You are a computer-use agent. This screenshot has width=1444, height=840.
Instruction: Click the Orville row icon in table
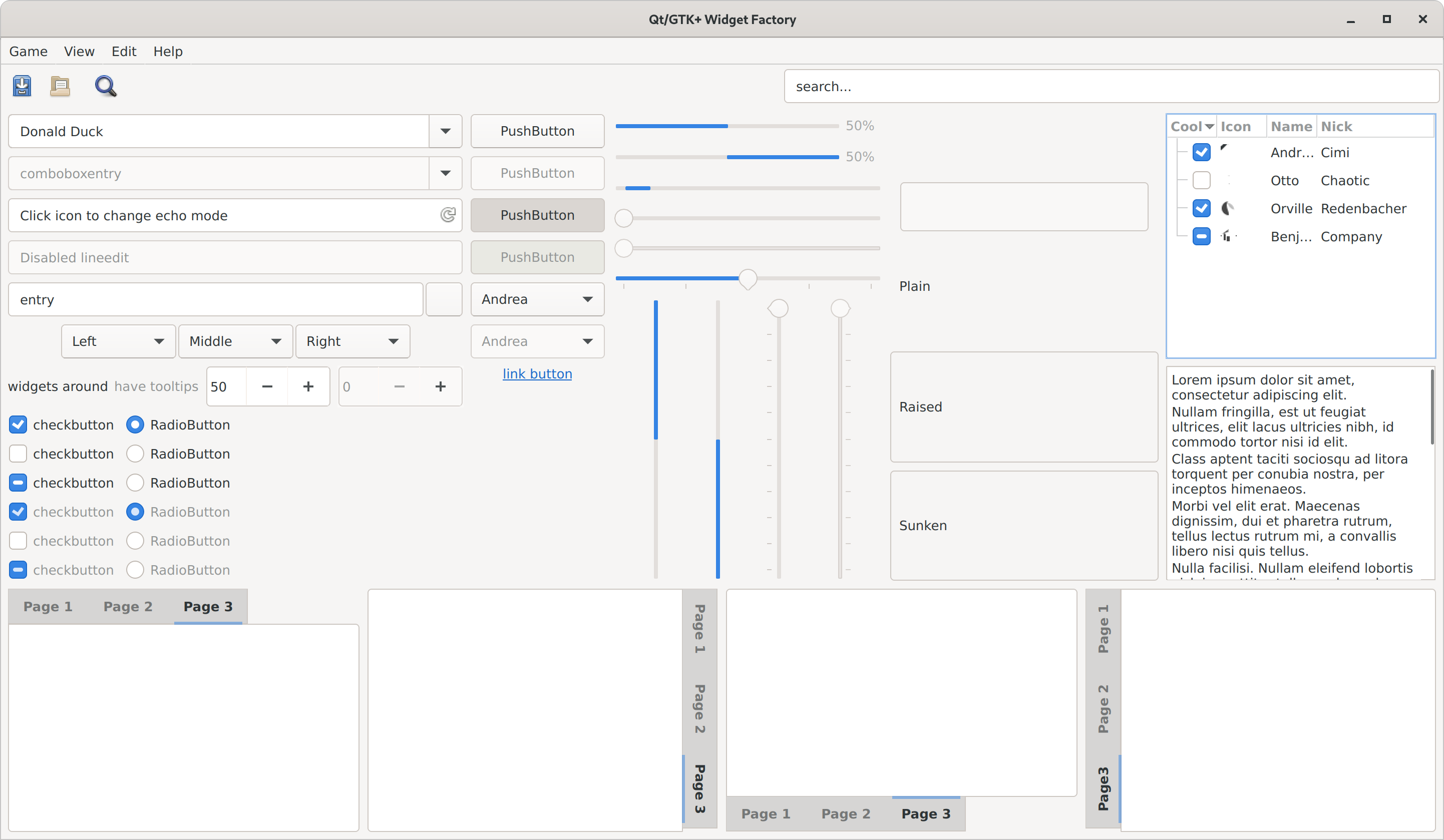pyautogui.click(x=1227, y=208)
